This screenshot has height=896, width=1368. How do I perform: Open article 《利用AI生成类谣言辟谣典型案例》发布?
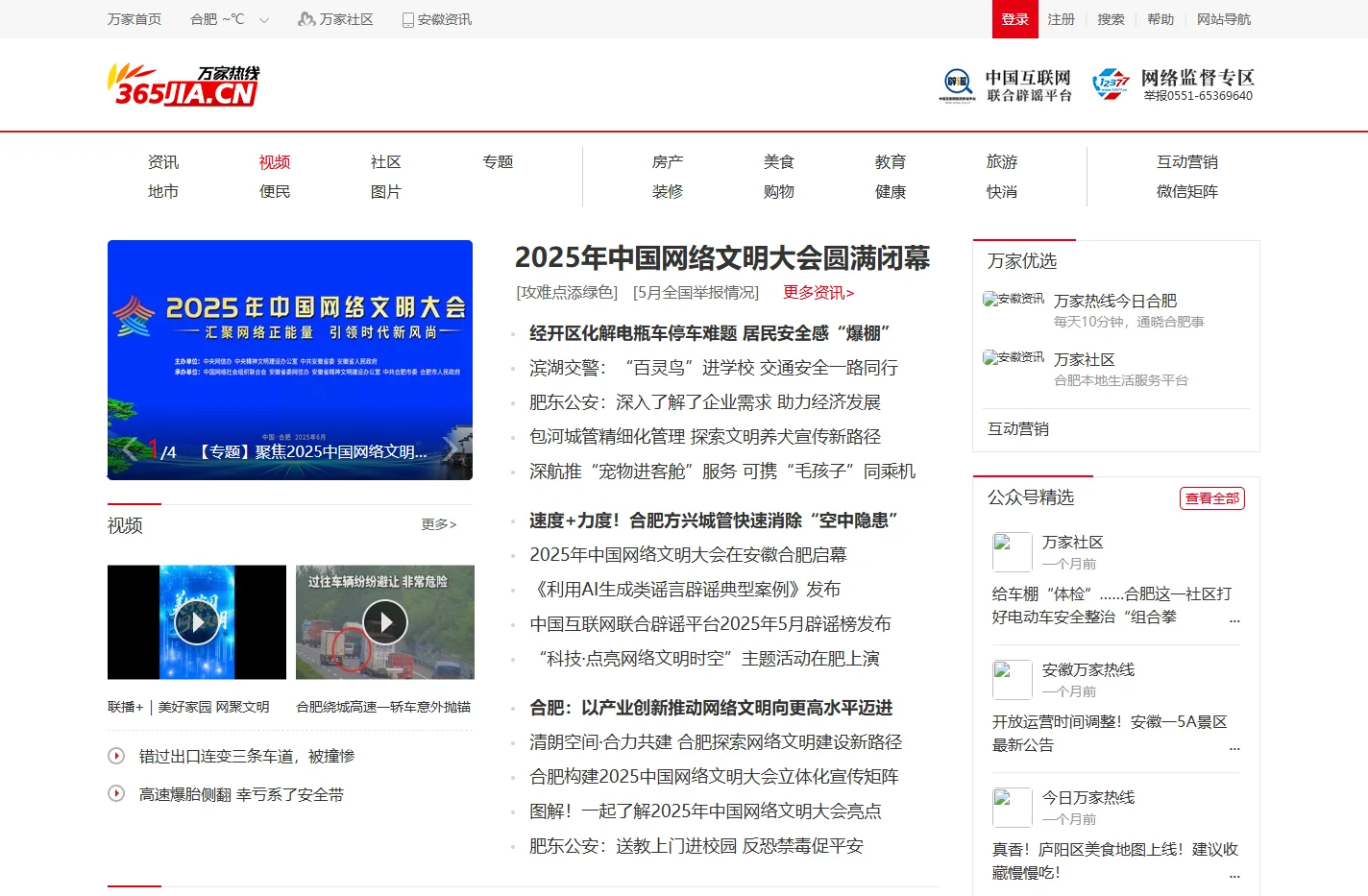pos(685,590)
